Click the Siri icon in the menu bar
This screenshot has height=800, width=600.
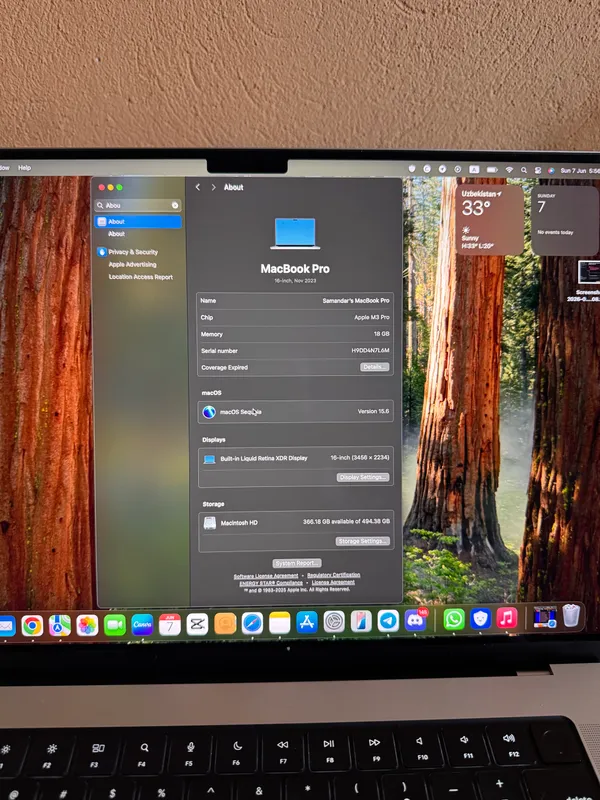(551, 170)
